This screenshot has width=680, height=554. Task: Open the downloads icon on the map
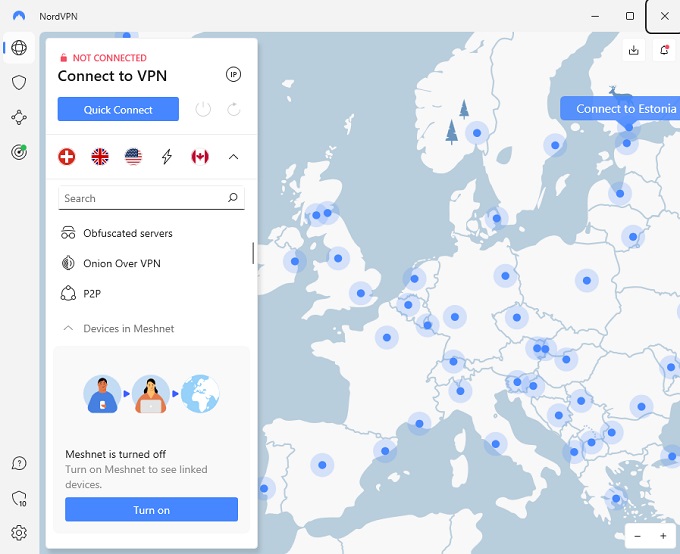(634, 50)
